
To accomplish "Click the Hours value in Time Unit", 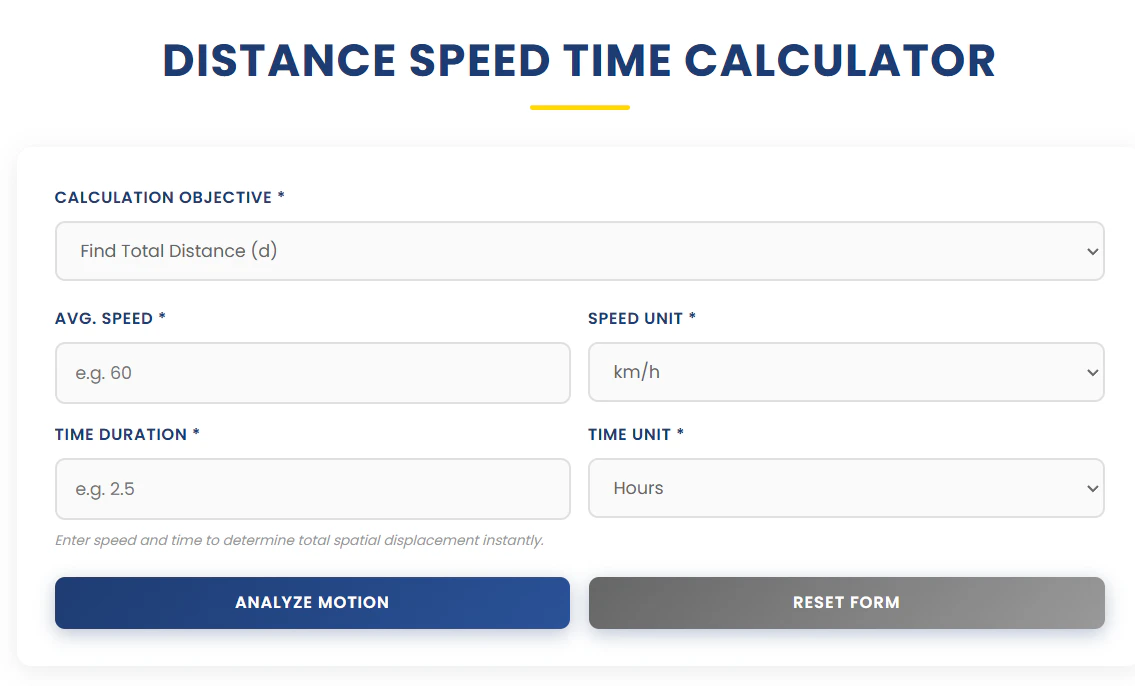I will coord(639,488).
